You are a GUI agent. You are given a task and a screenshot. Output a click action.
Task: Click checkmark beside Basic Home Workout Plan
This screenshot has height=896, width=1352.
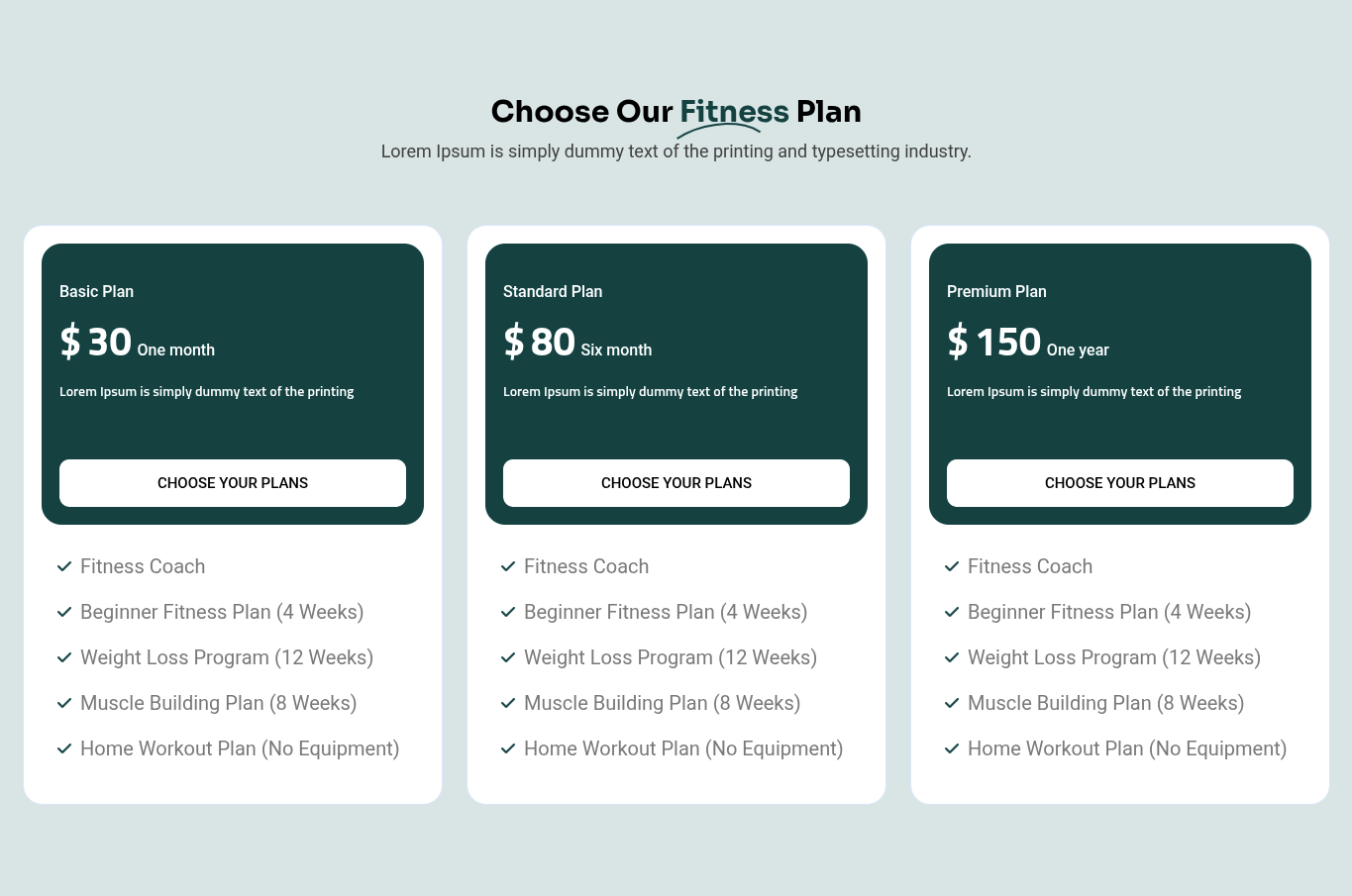tap(64, 748)
